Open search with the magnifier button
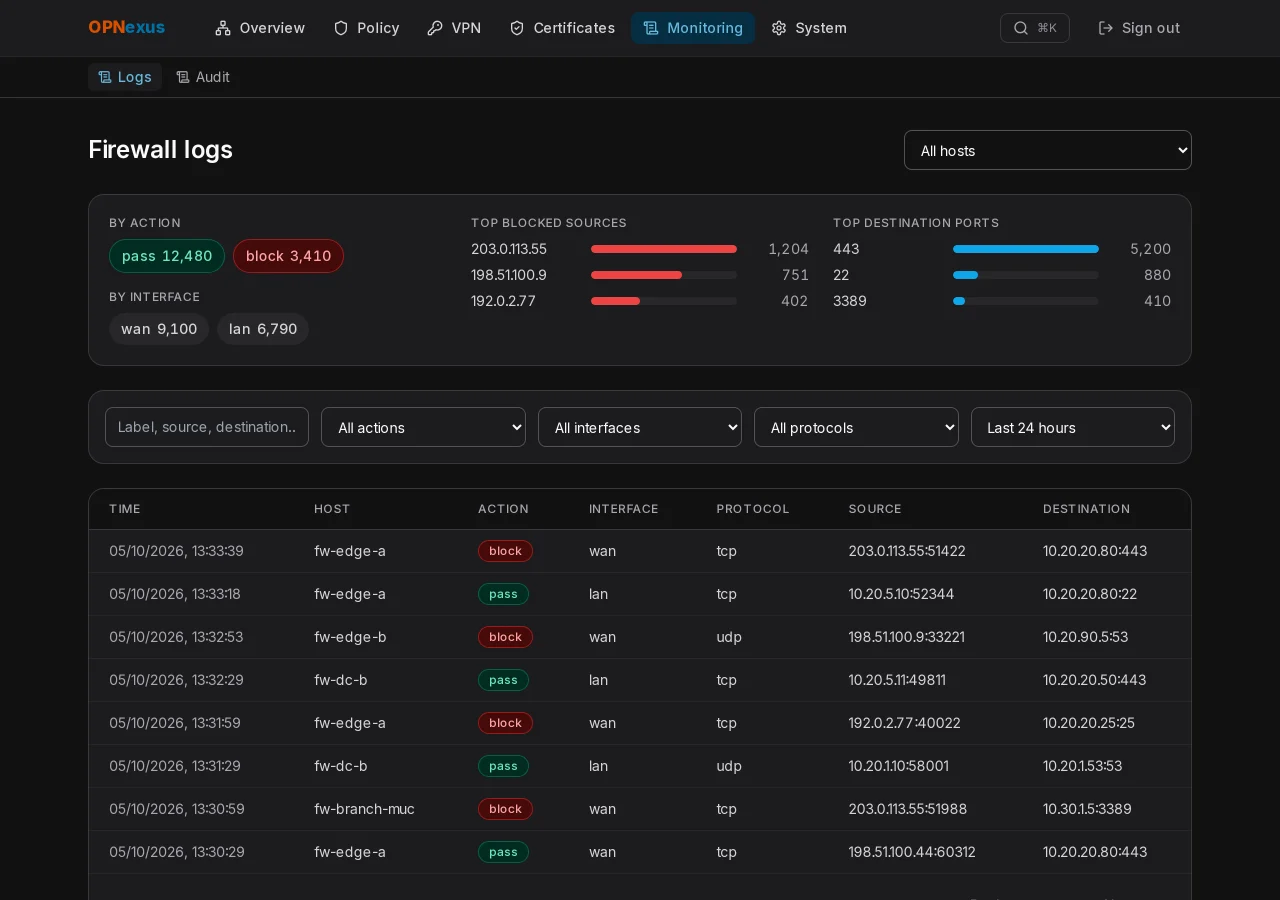The image size is (1280, 900). [x=1035, y=28]
